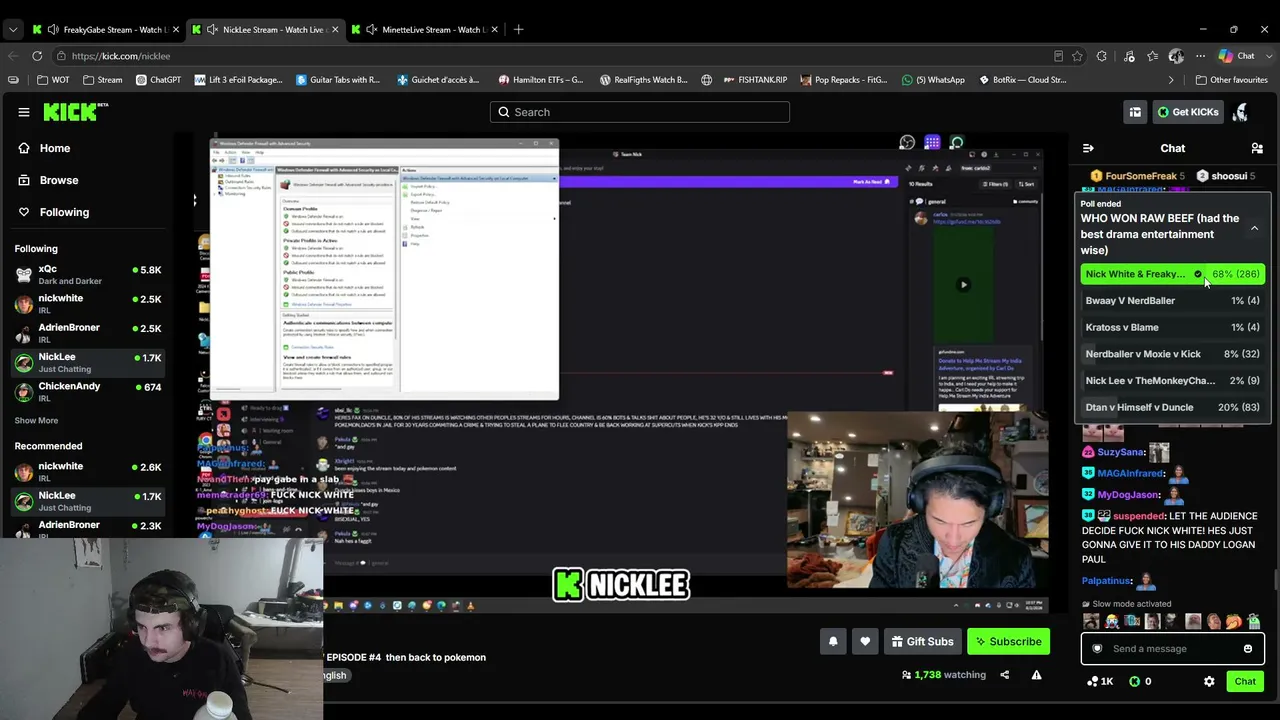Close the MinetteLive Stream tab

[x=495, y=30]
